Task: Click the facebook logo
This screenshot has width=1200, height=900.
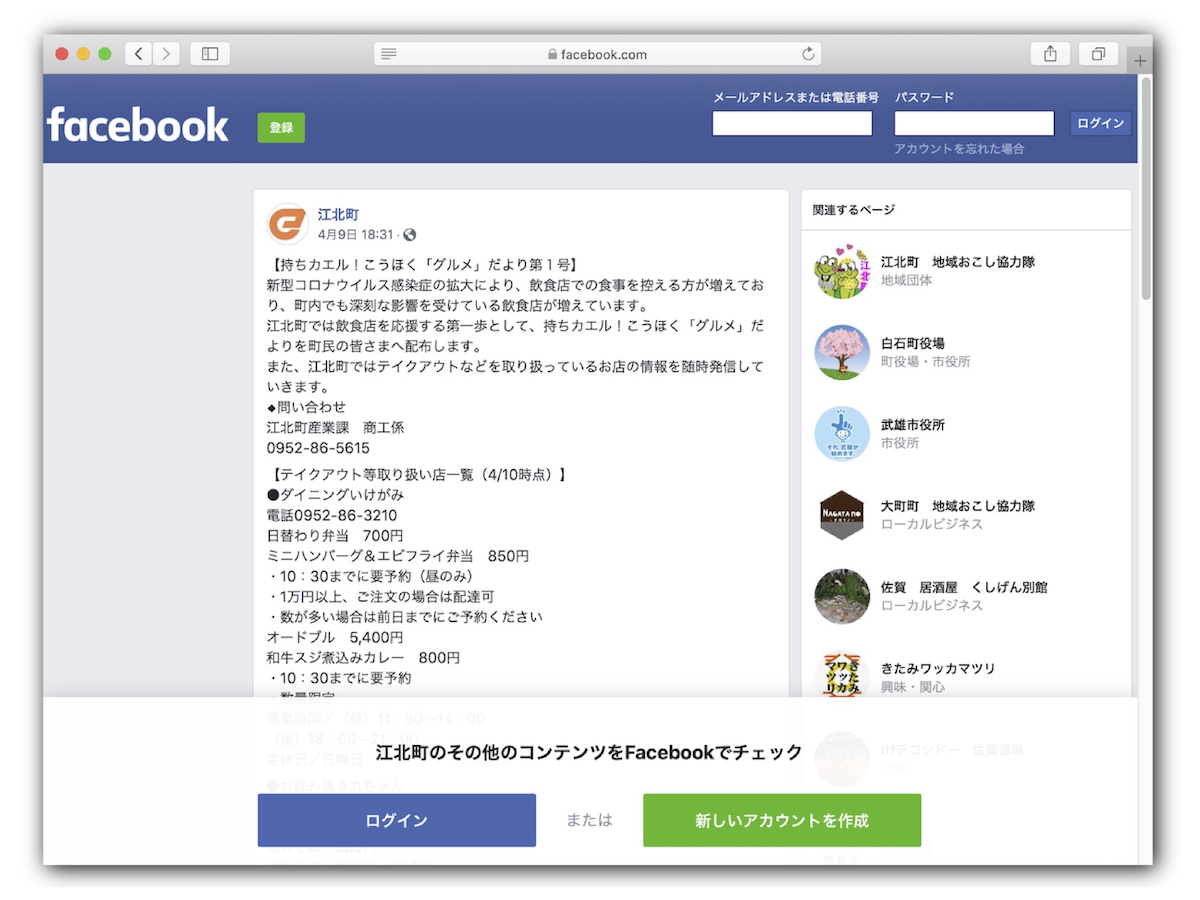Action: coord(138,125)
